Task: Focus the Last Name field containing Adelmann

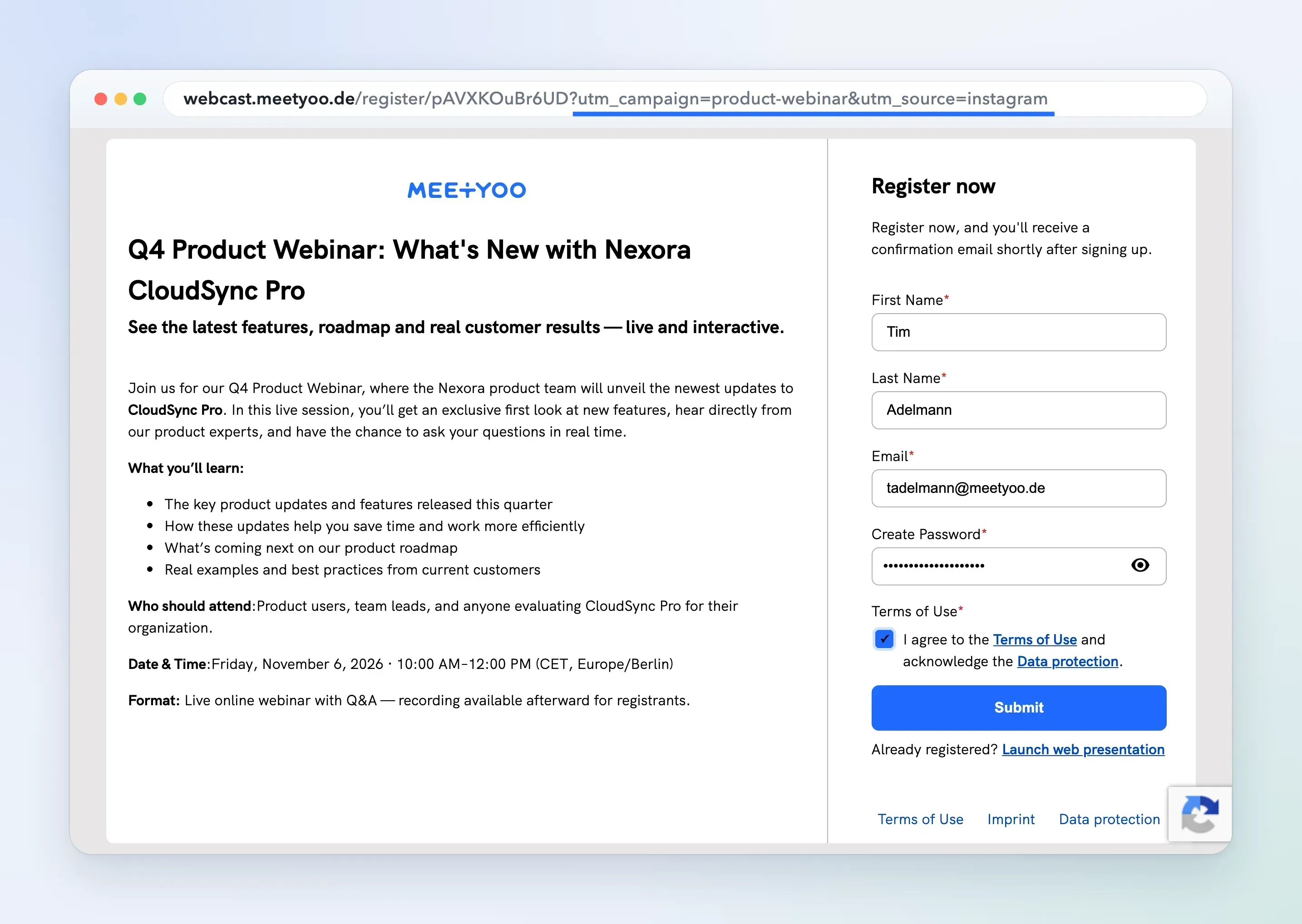Action: click(1019, 410)
